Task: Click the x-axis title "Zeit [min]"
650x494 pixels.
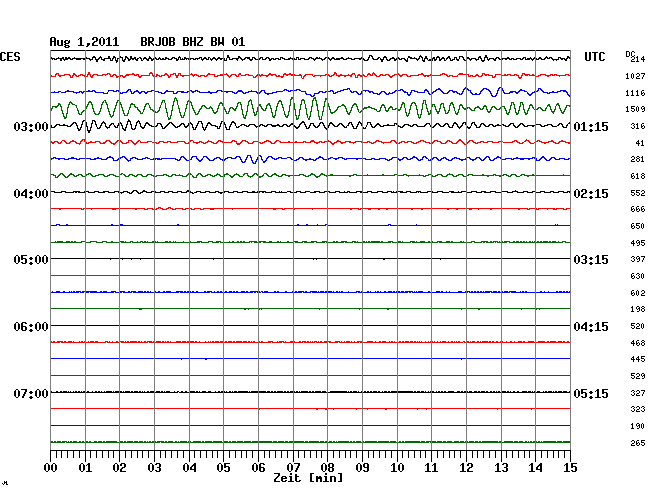Action: pos(308,478)
